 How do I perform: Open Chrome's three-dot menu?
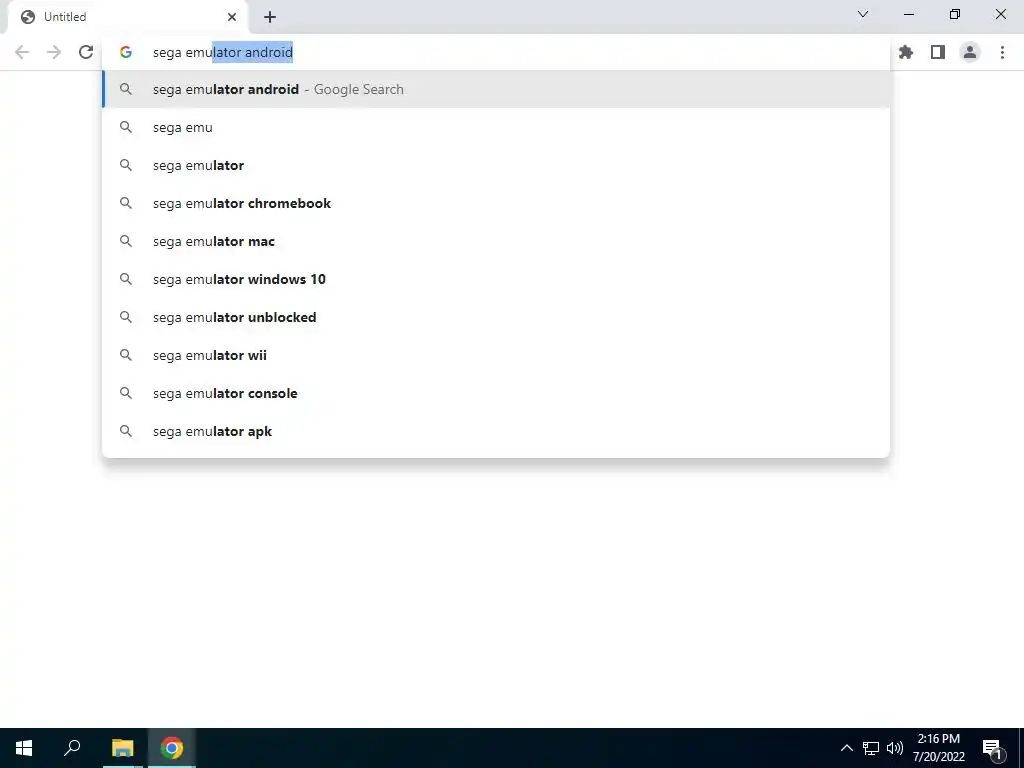coord(1002,52)
